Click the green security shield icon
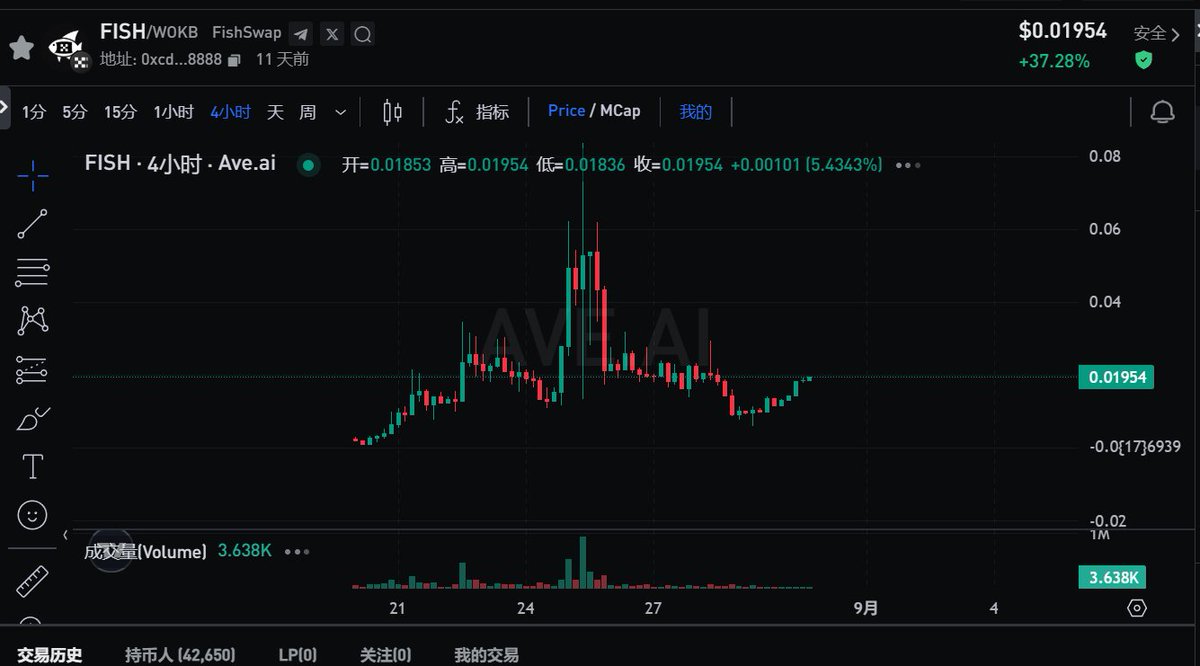The image size is (1200, 666). 1143,60
